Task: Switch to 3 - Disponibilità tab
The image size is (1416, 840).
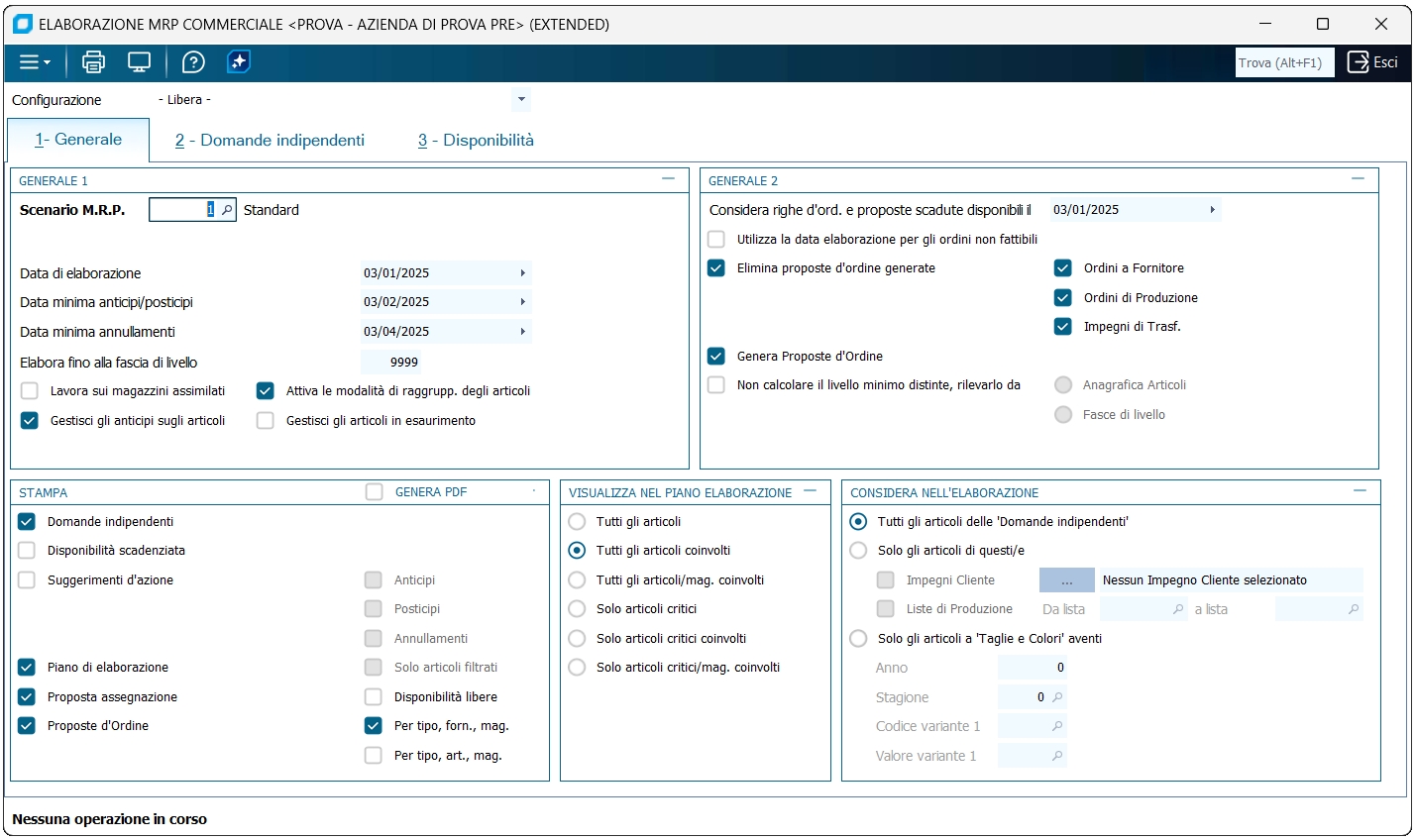Action: pyautogui.click(x=476, y=141)
